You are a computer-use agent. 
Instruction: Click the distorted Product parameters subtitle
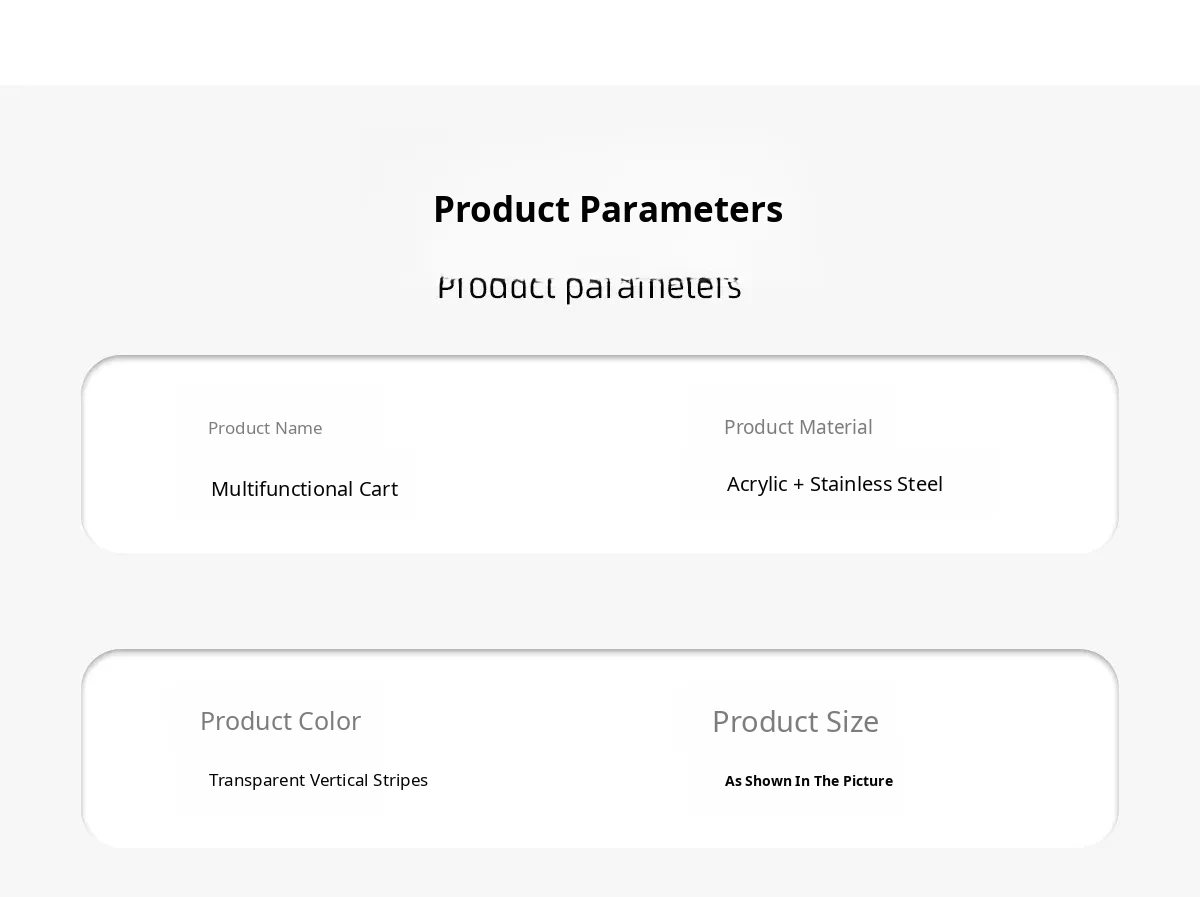pos(589,287)
